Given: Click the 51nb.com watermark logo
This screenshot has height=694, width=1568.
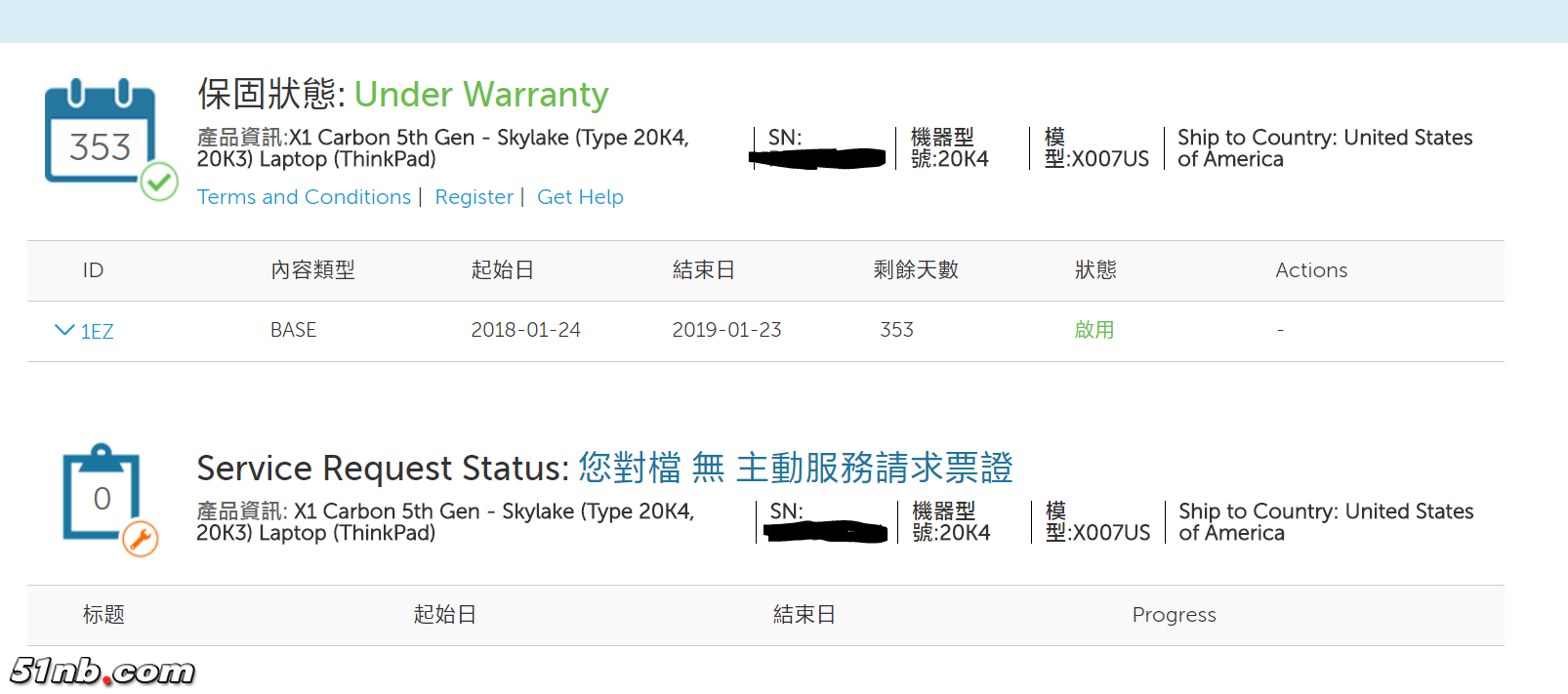Looking at the screenshot, I should pos(103,671).
